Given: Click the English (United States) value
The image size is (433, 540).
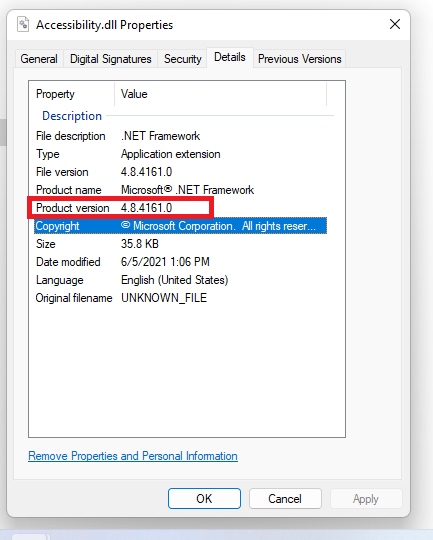Looking at the screenshot, I should tap(174, 280).
